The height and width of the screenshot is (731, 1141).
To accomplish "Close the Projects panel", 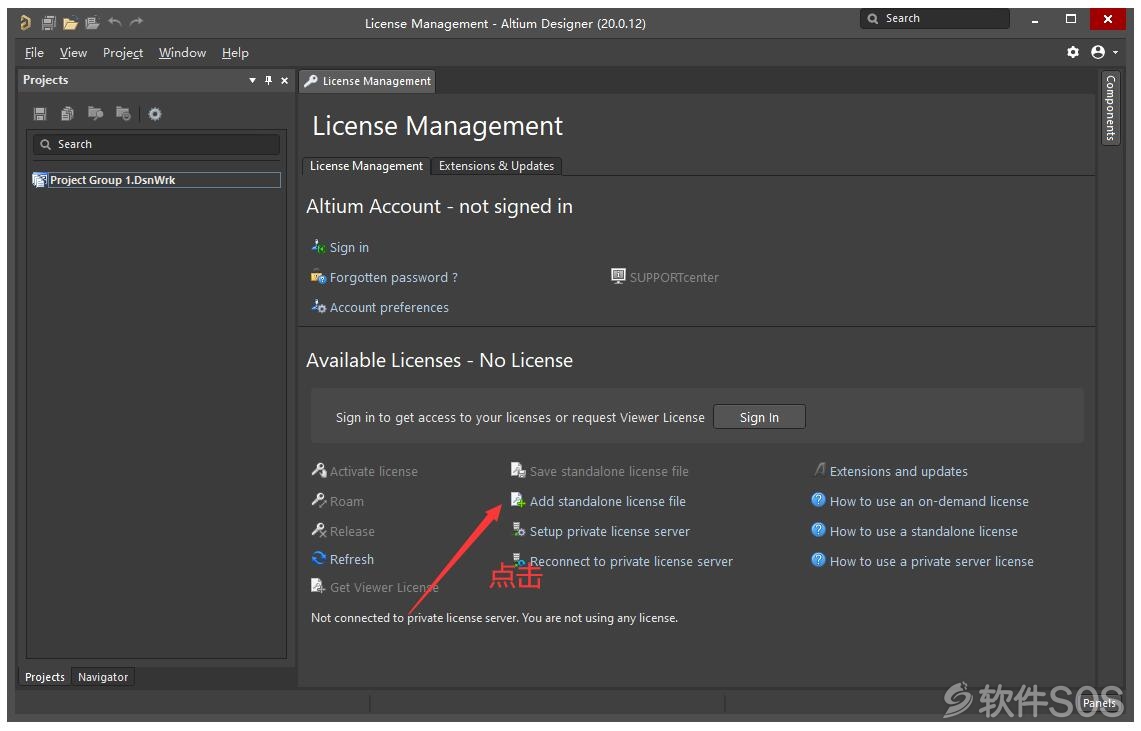I will pyautogui.click(x=285, y=80).
